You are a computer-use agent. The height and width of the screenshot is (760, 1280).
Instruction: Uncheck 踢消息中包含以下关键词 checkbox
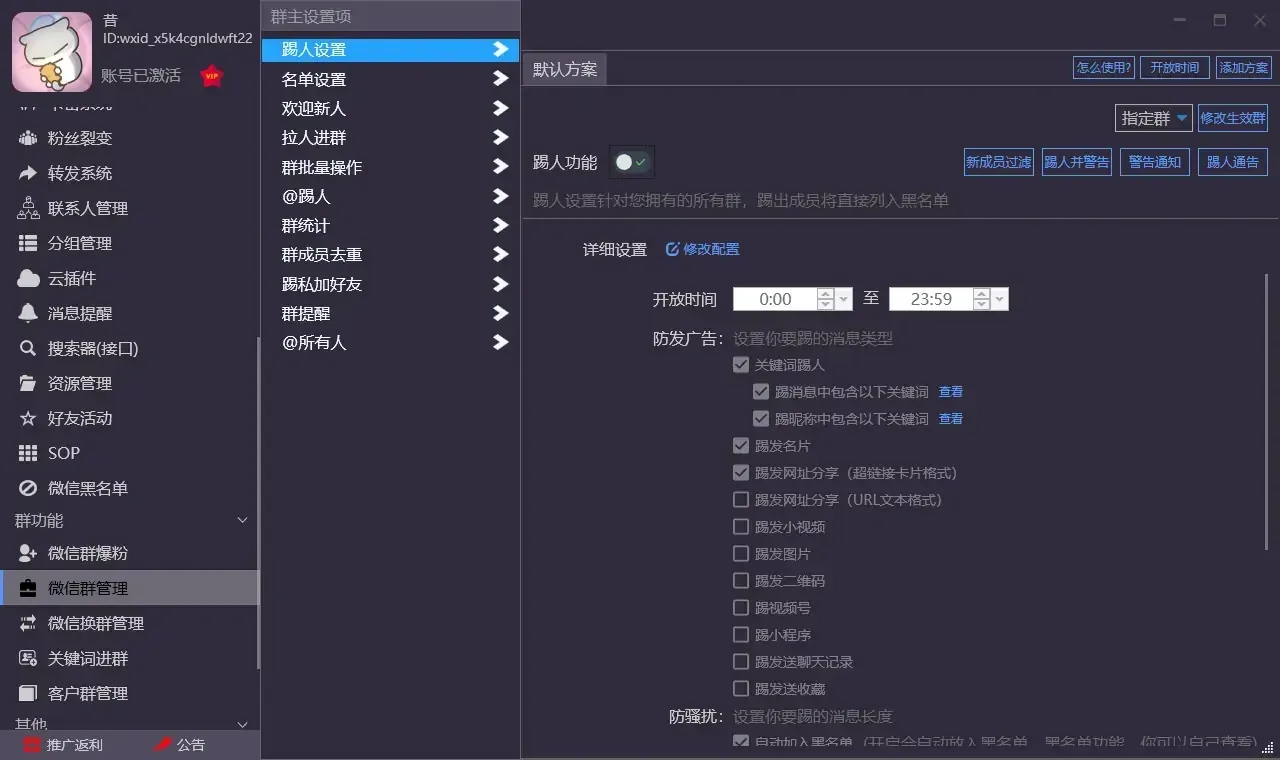click(x=761, y=392)
